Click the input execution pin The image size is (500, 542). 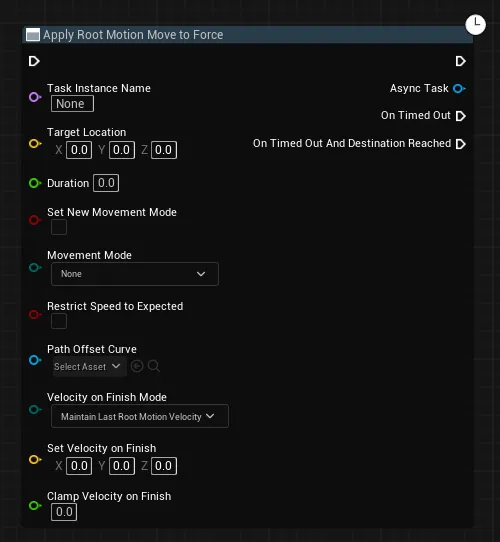click(34, 61)
